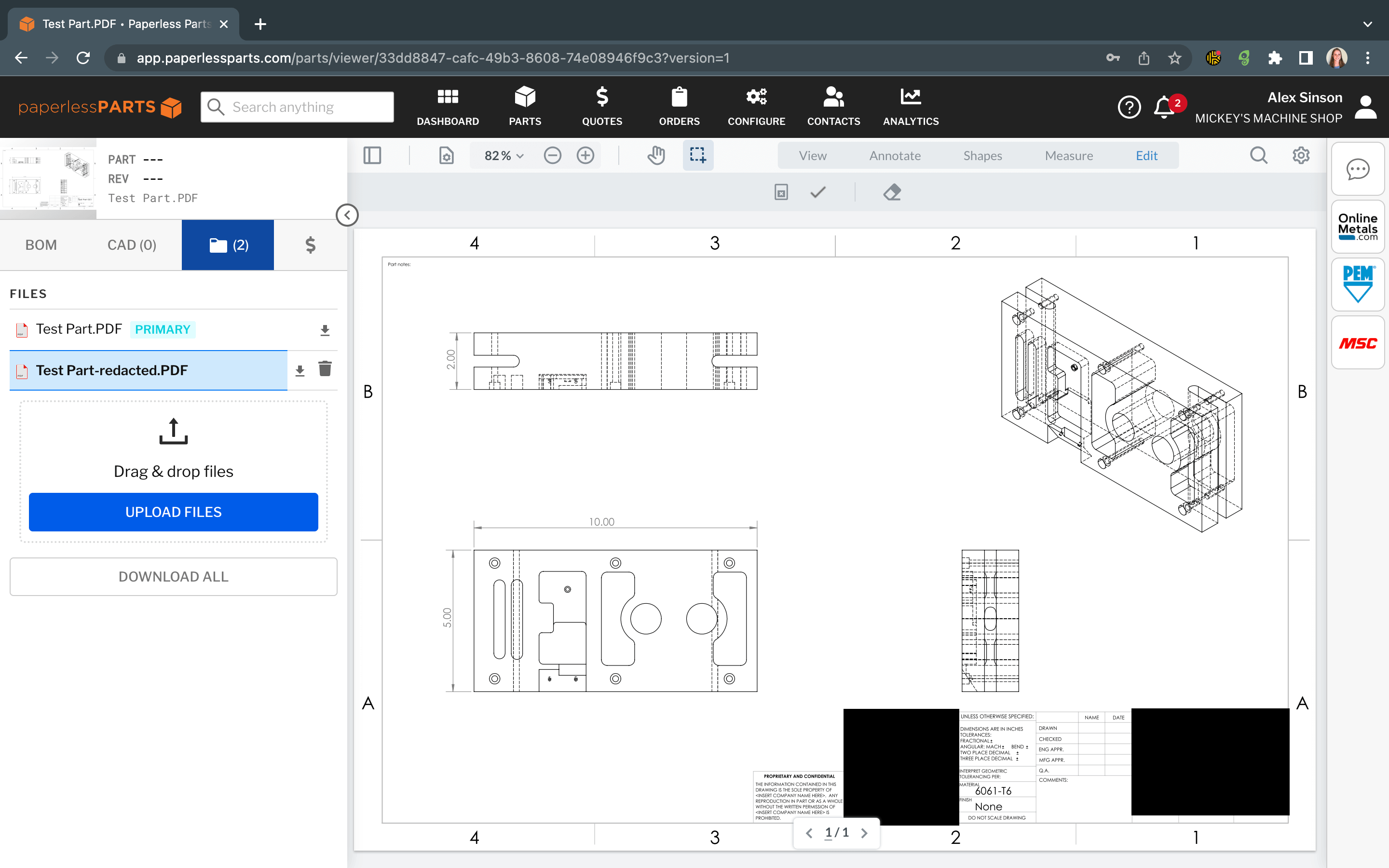This screenshot has height=868, width=1389.
Task: Switch to the Annotate tab
Action: pos(895,156)
